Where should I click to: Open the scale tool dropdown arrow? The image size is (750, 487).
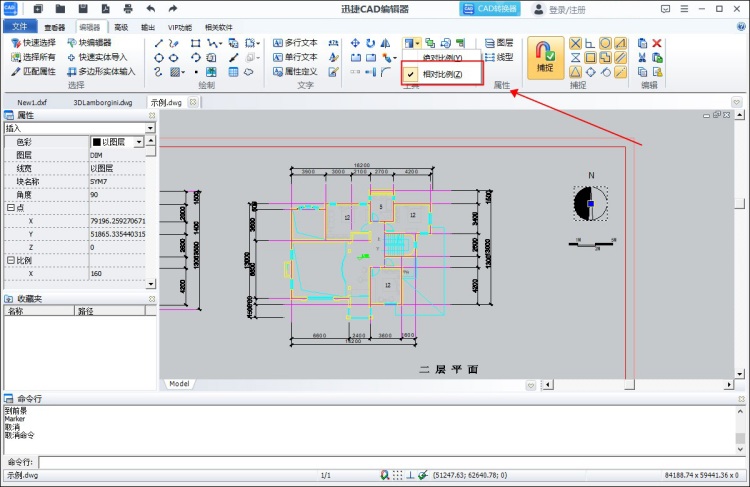coord(418,44)
